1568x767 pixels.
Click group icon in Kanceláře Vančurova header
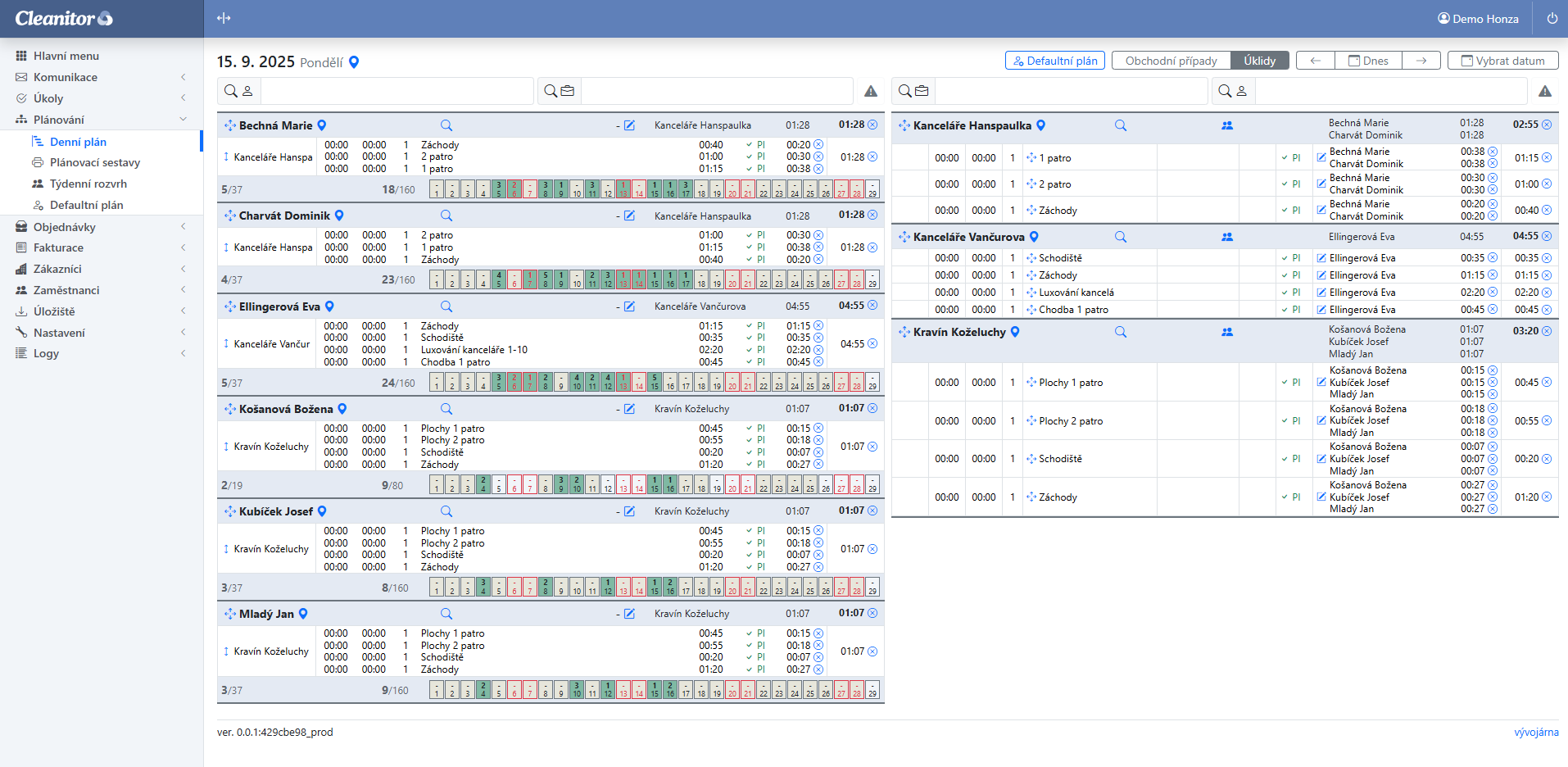click(1227, 237)
